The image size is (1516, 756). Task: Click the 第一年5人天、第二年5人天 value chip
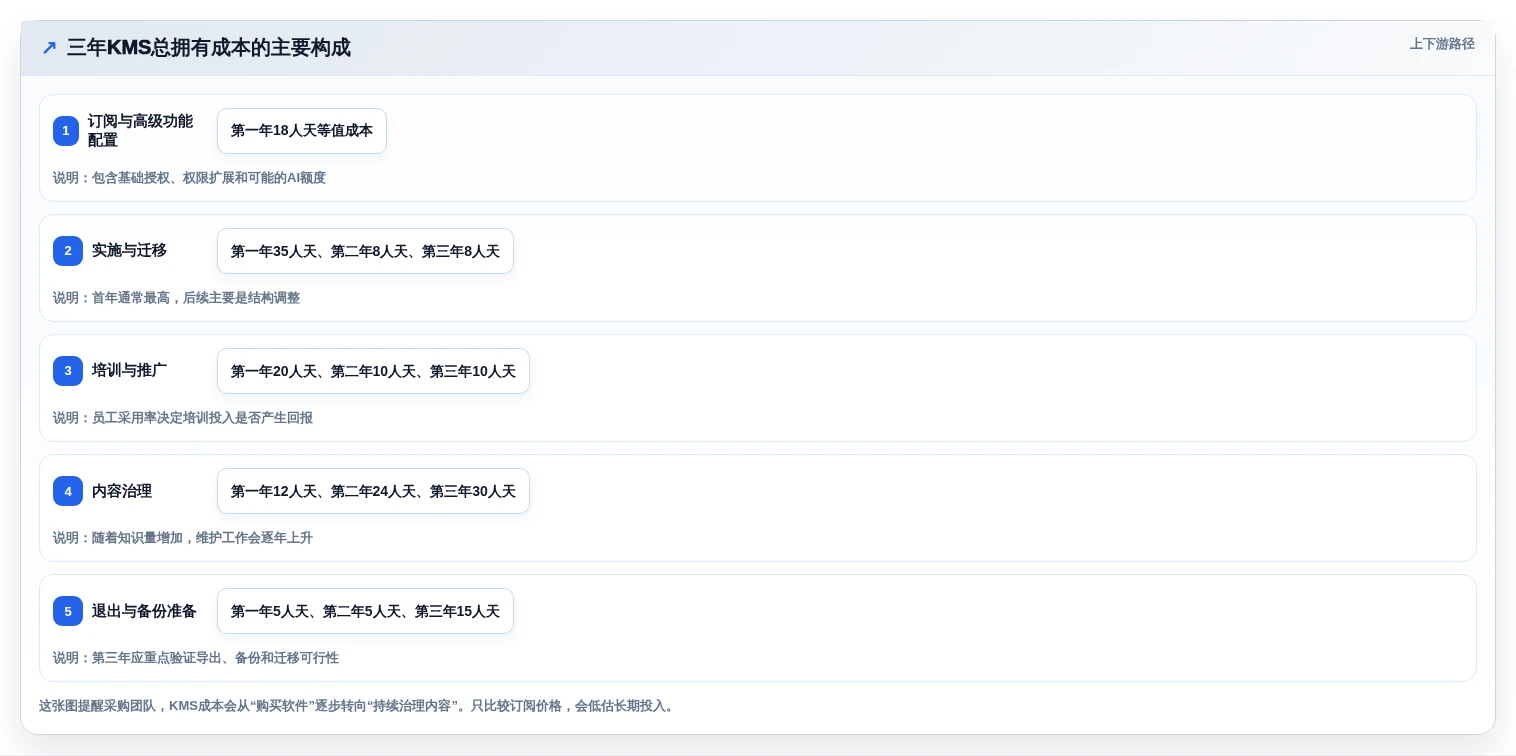click(x=365, y=611)
